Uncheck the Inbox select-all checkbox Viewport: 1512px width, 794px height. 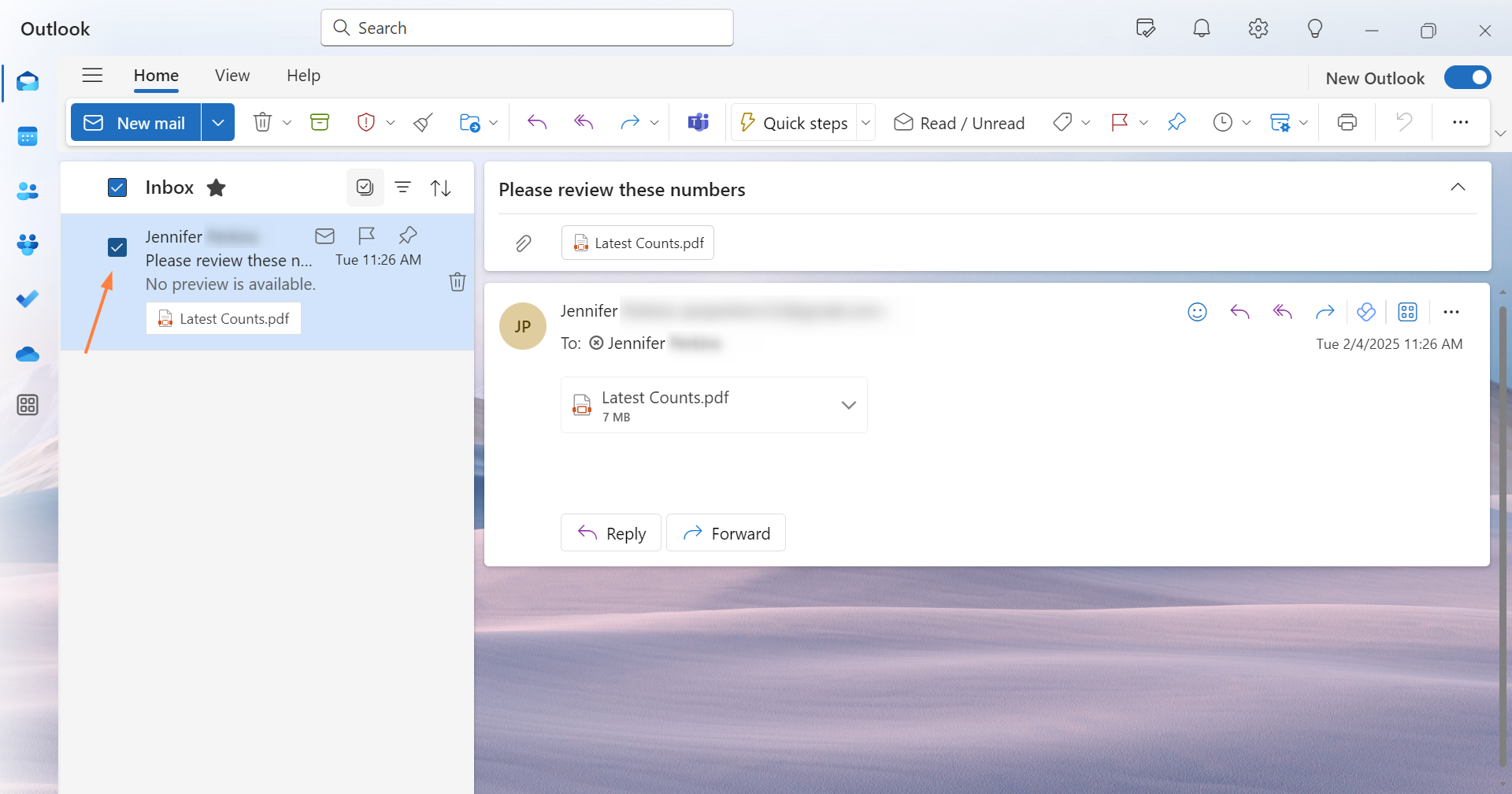coord(117,187)
